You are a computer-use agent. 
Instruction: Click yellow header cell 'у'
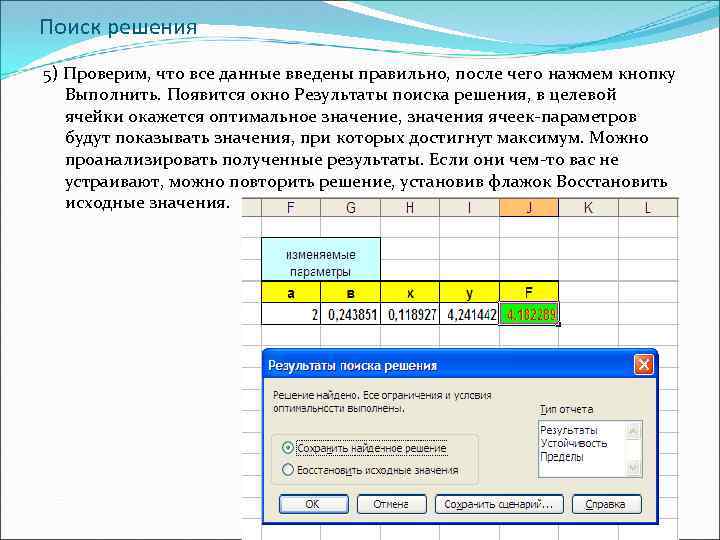click(469, 292)
